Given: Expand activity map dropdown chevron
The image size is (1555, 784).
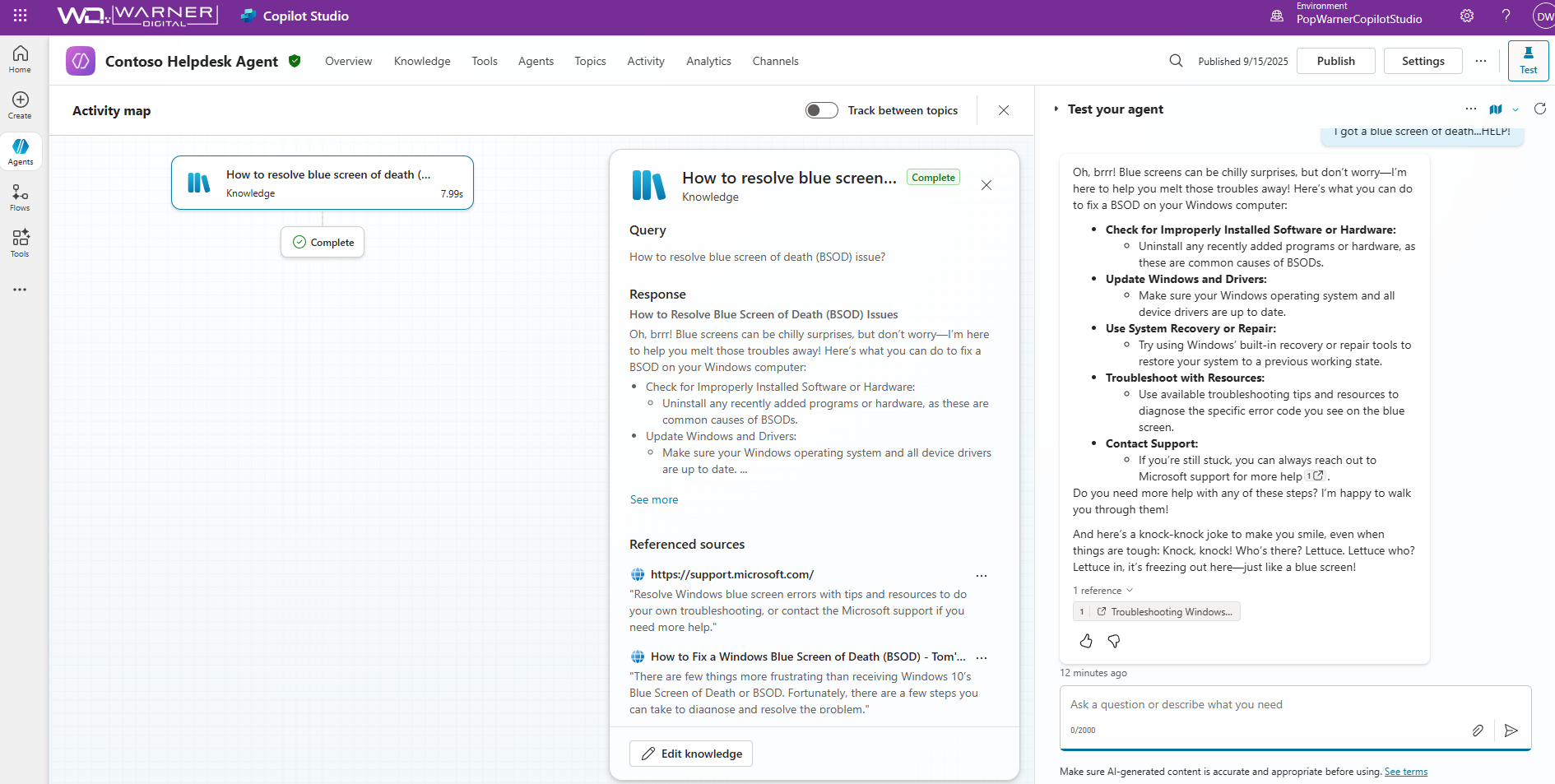Looking at the screenshot, I should (1516, 109).
